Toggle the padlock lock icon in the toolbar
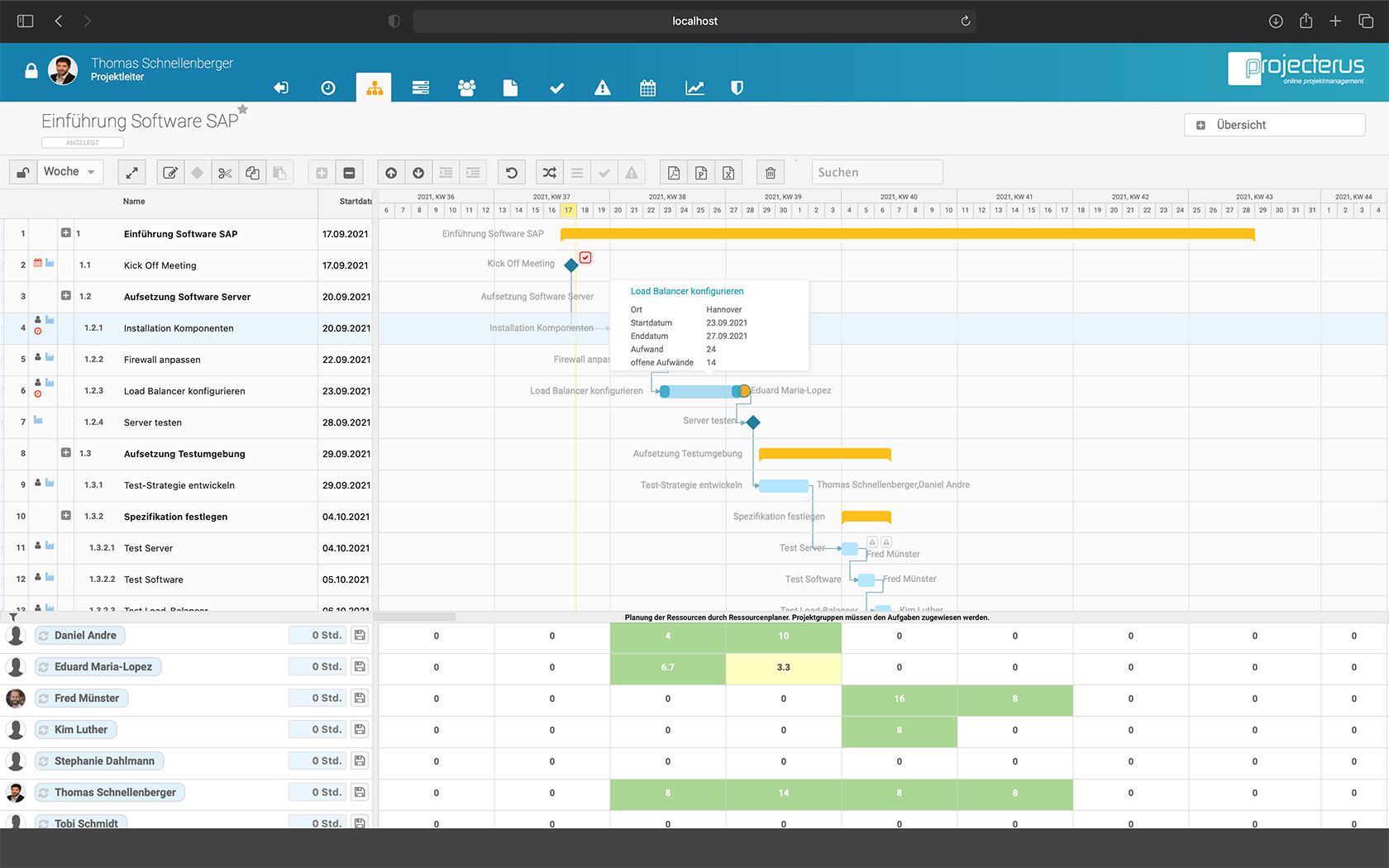Viewport: 1389px width, 868px height. pos(22,171)
